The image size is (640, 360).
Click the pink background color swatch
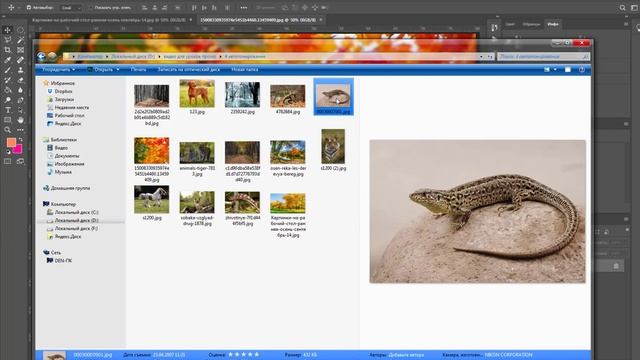[x=18, y=149]
